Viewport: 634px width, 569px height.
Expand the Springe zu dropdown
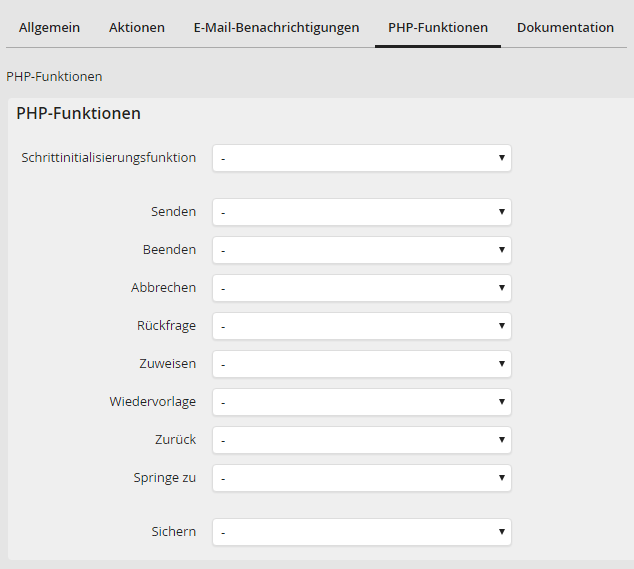click(x=361, y=478)
